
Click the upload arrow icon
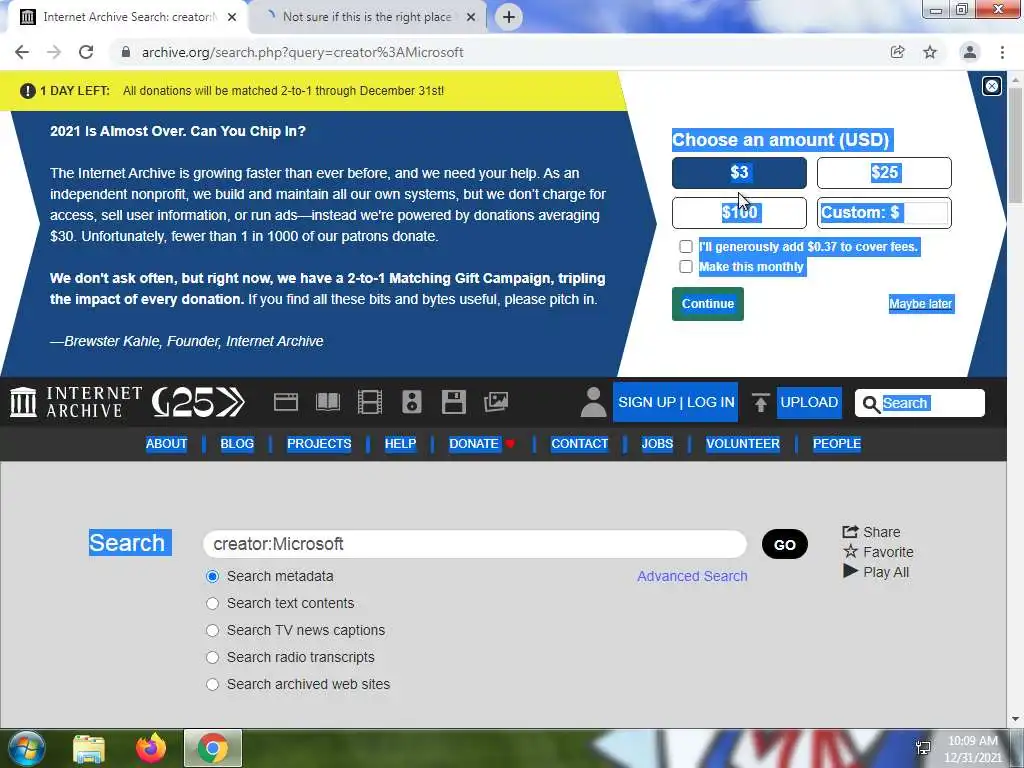point(760,402)
